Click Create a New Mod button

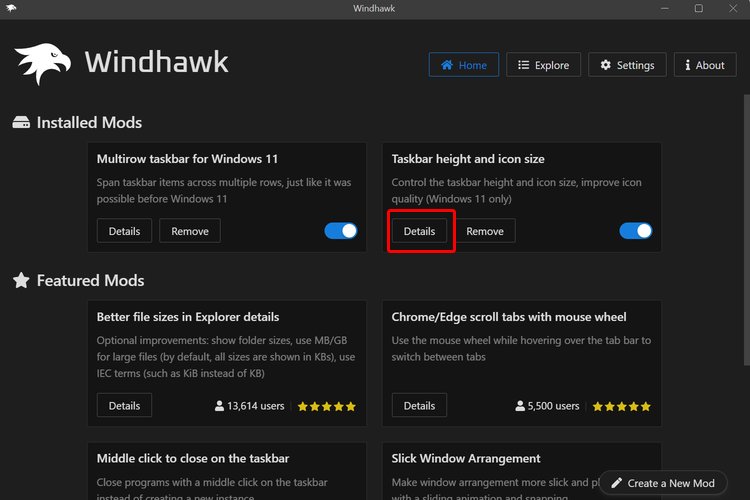pyautogui.click(x=663, y=483)
